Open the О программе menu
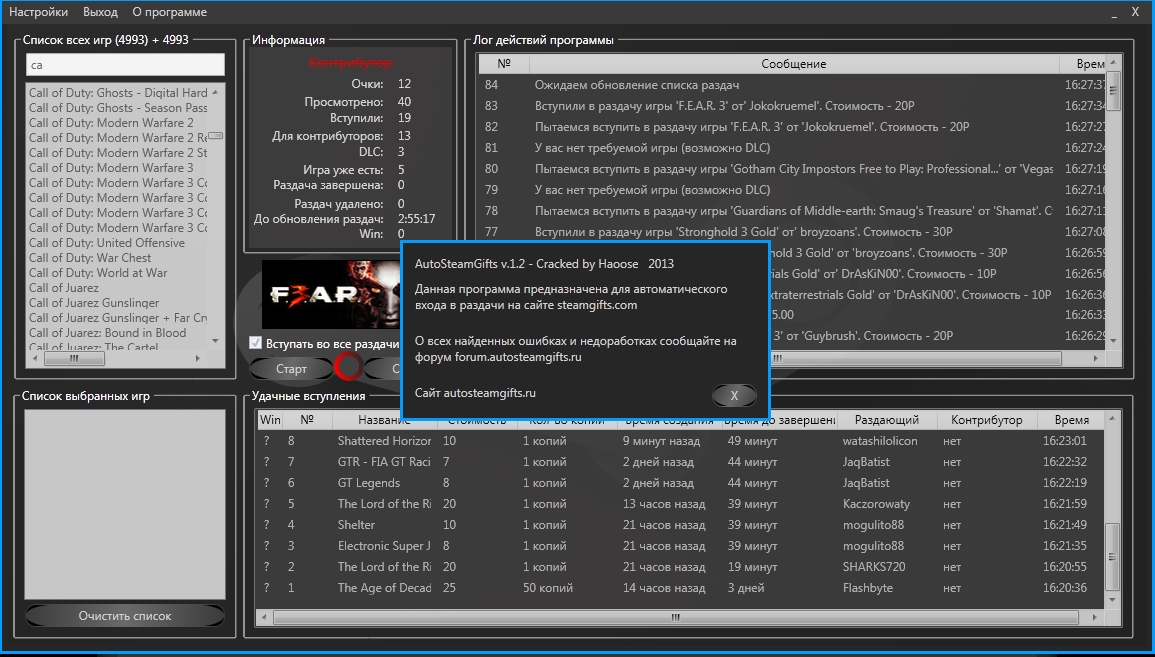Image resolution: width=1155 pixels, height=657 pixels. (x=169, y=12)
